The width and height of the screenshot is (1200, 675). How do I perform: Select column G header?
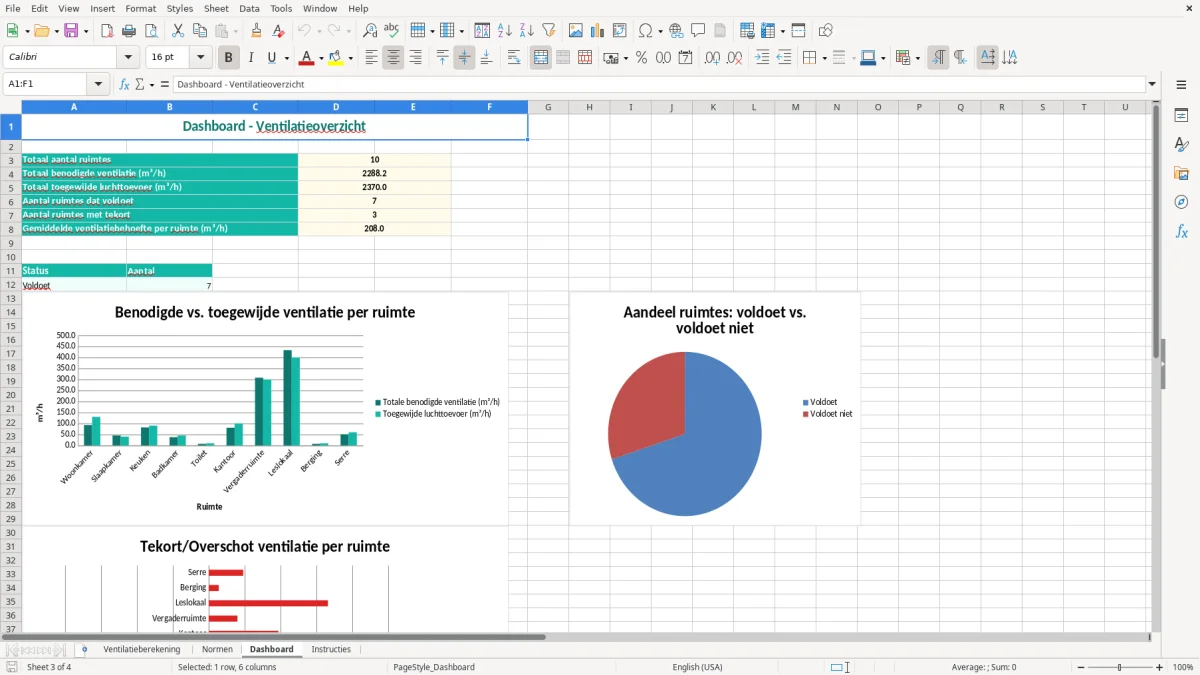coord(549,107)
